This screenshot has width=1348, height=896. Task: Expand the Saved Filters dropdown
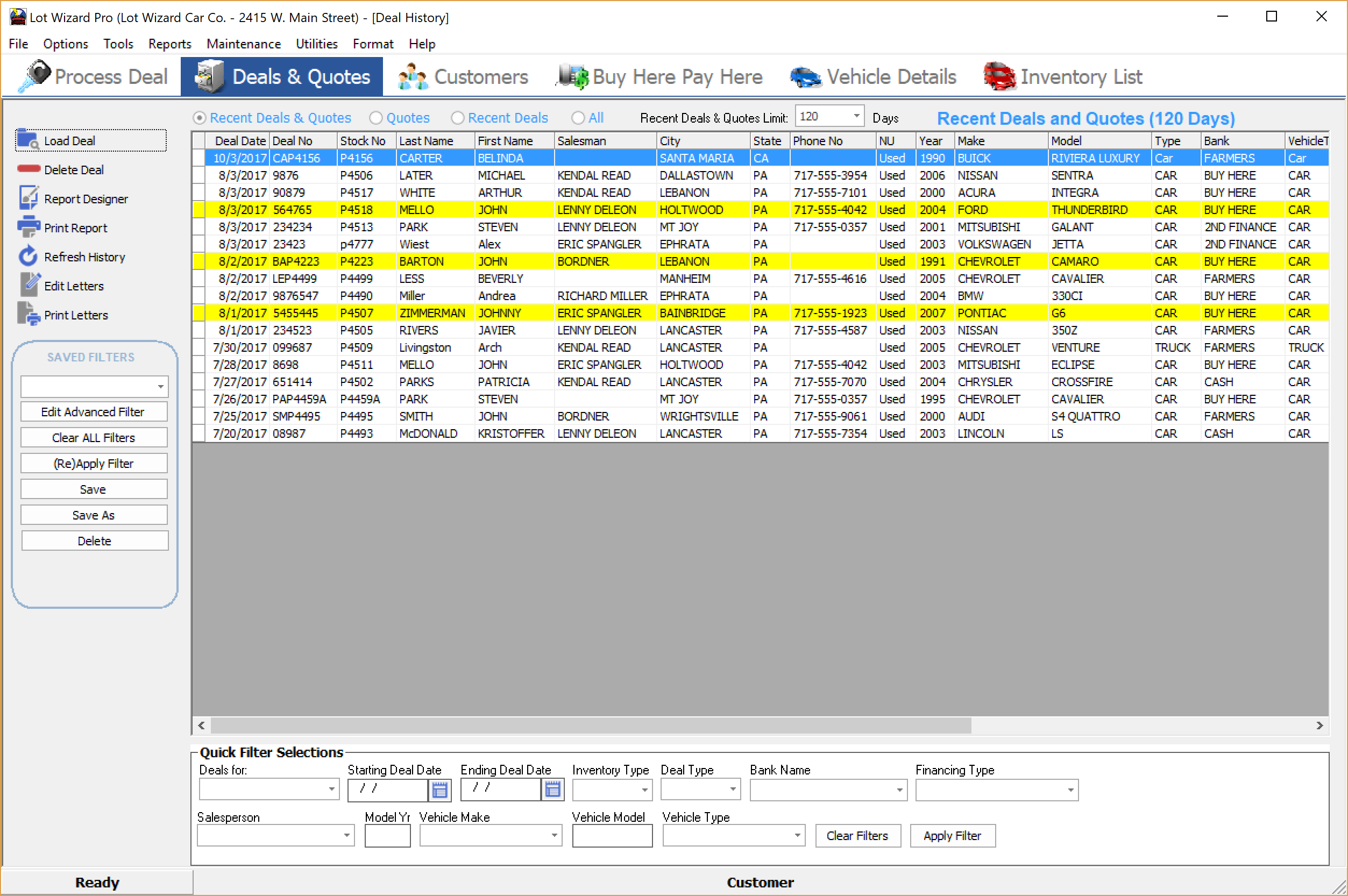tap(161, 387)
